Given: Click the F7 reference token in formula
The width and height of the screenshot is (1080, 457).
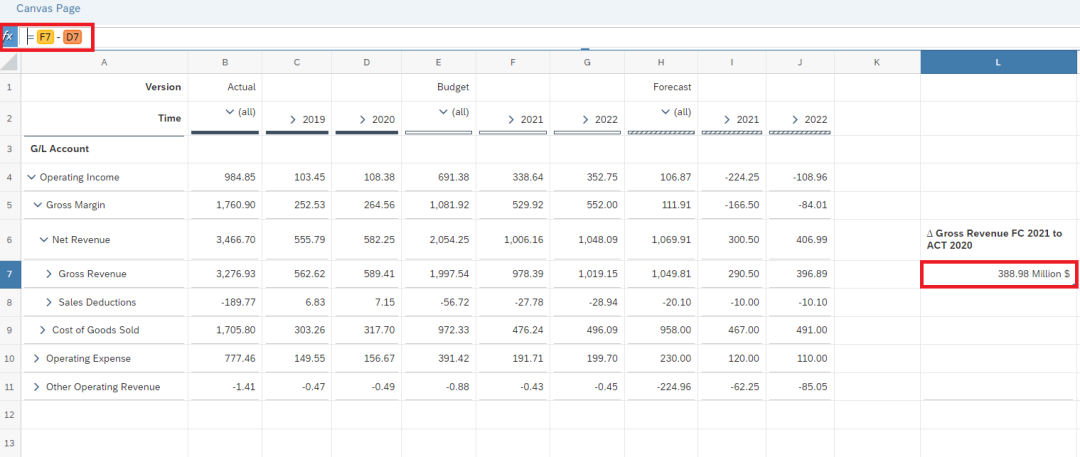Looking at the screenshot, I should [45, 37].
